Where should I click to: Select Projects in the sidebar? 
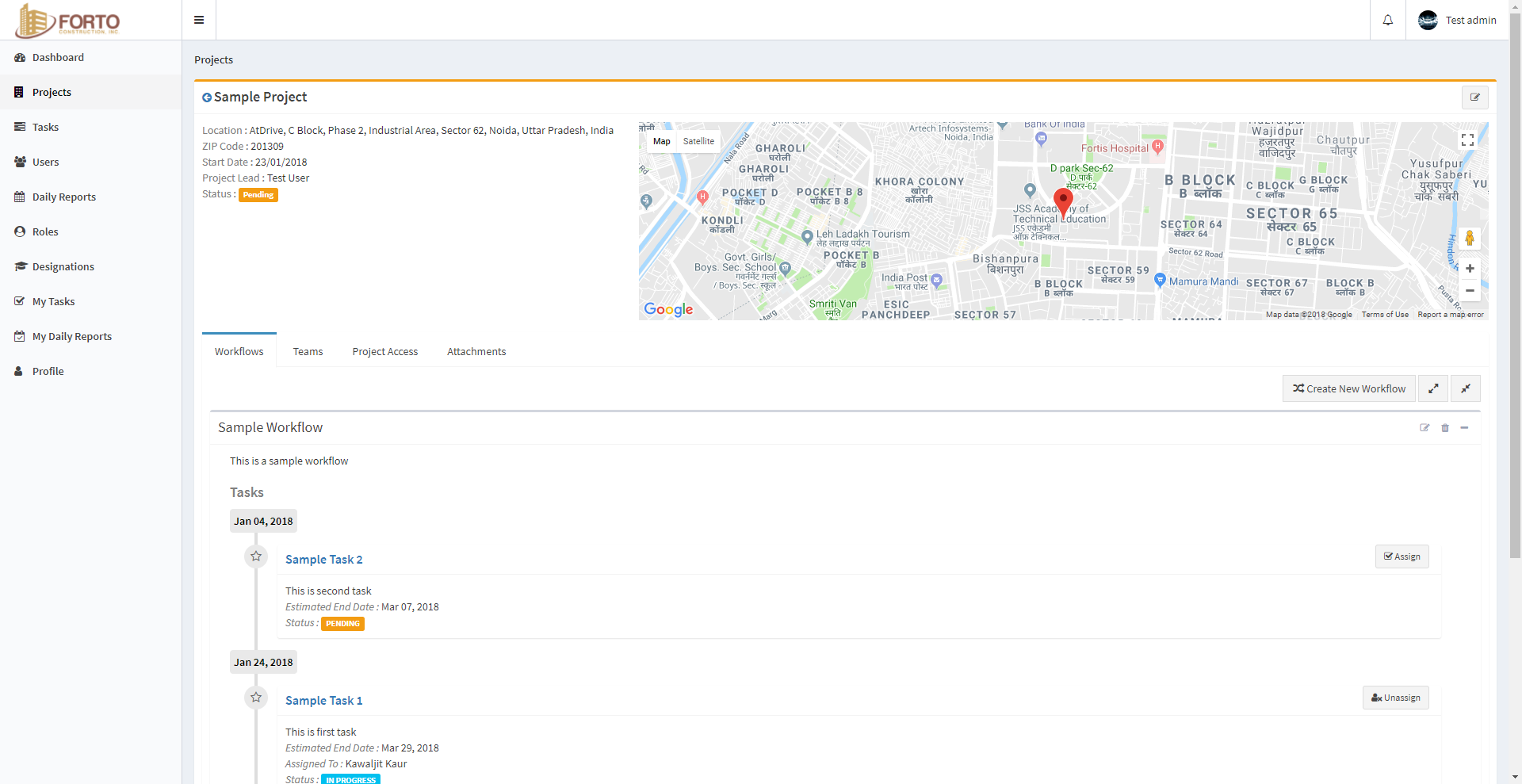[x=90, y=92]
